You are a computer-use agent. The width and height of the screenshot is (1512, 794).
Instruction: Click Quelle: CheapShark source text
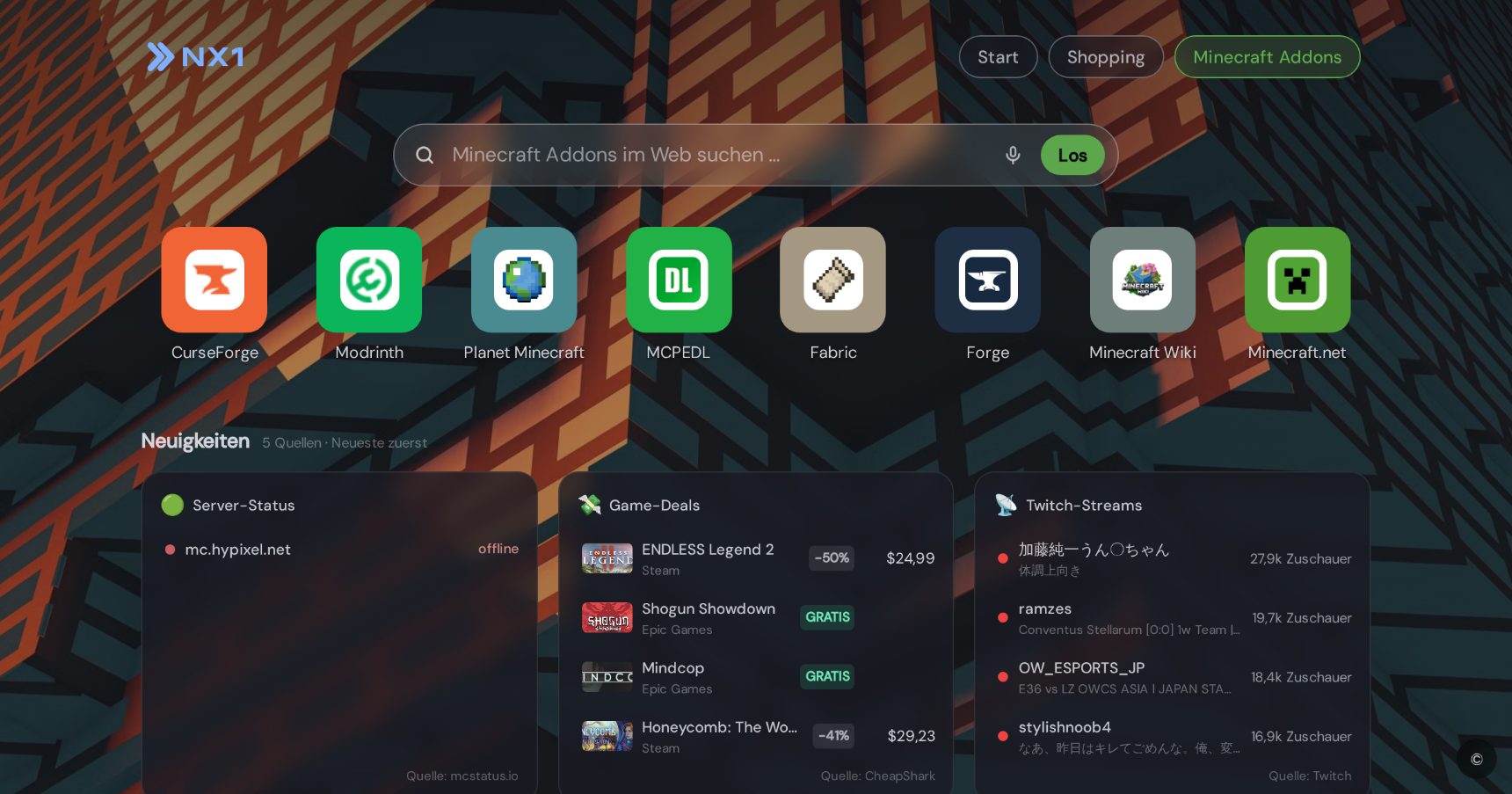click(878, 776)
